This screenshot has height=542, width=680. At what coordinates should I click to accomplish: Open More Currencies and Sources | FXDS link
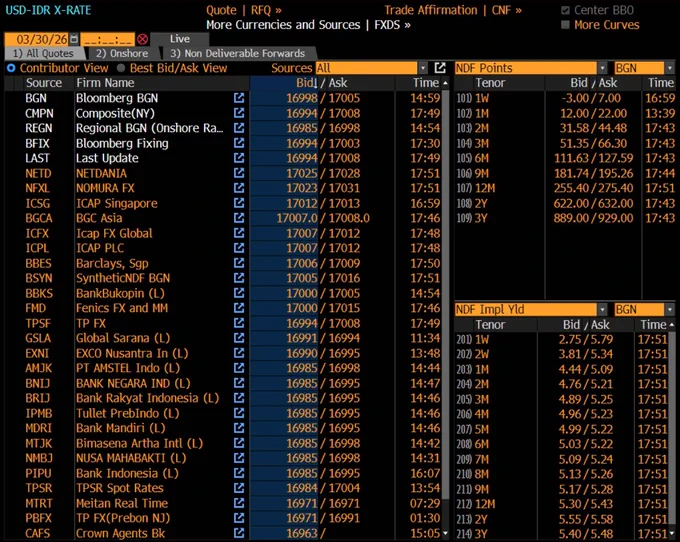pos(308,25)
